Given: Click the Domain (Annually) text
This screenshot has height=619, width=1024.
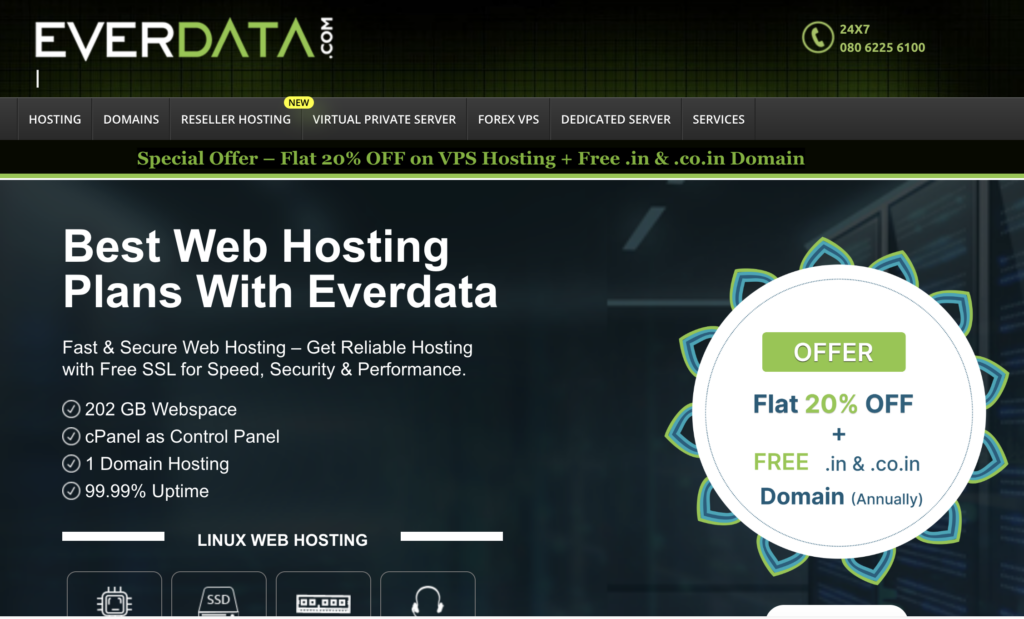Looking at the screenshot, I should [x=841, y=497].
